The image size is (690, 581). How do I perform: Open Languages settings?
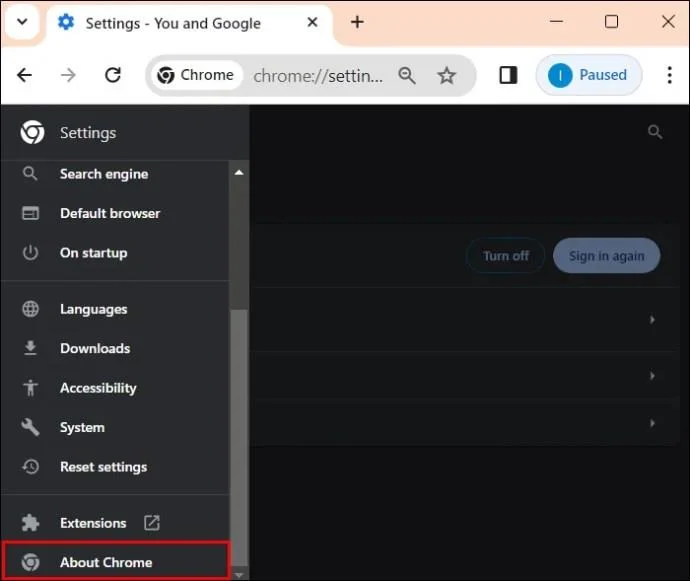[114, 309]
